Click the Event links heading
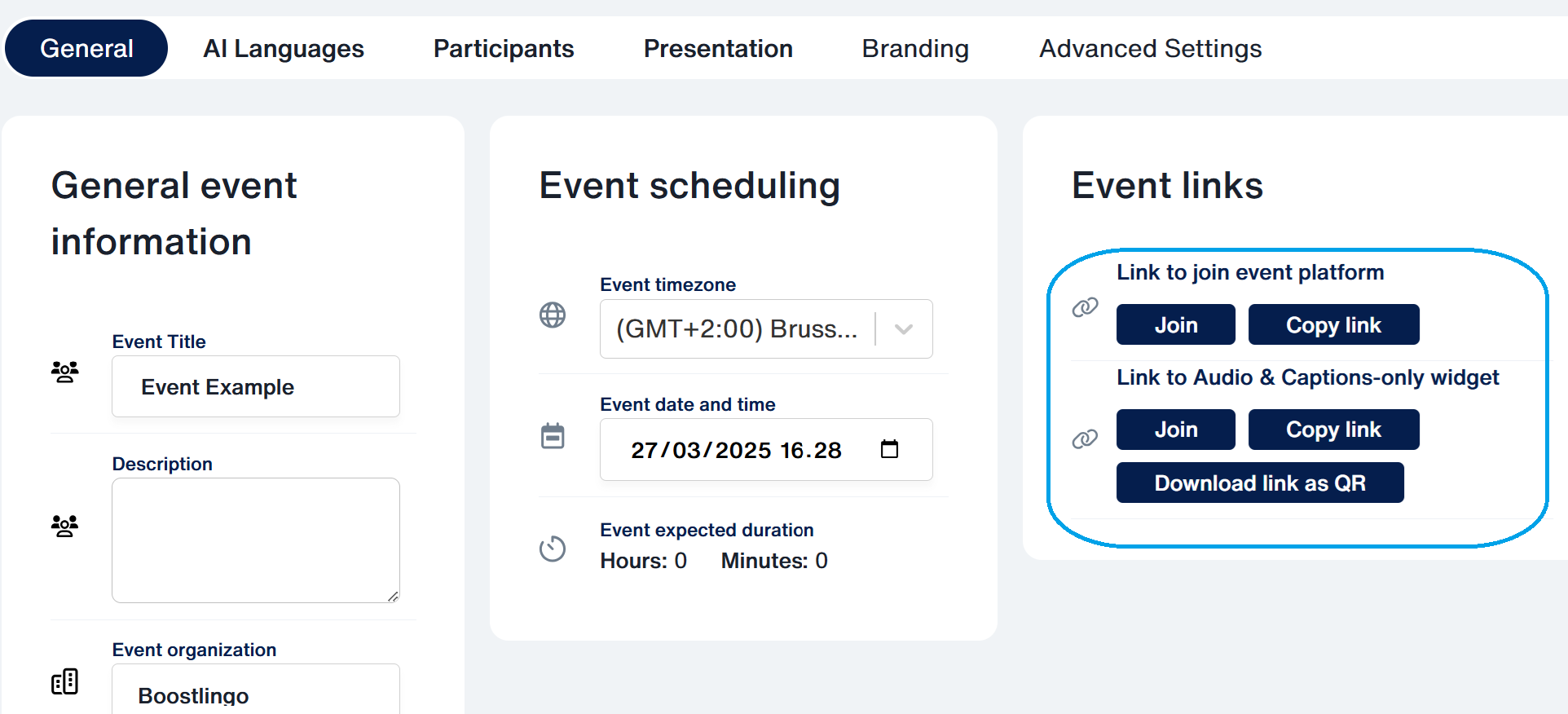The height and width of the screenshot is (714, 1568). (1167, 186)
